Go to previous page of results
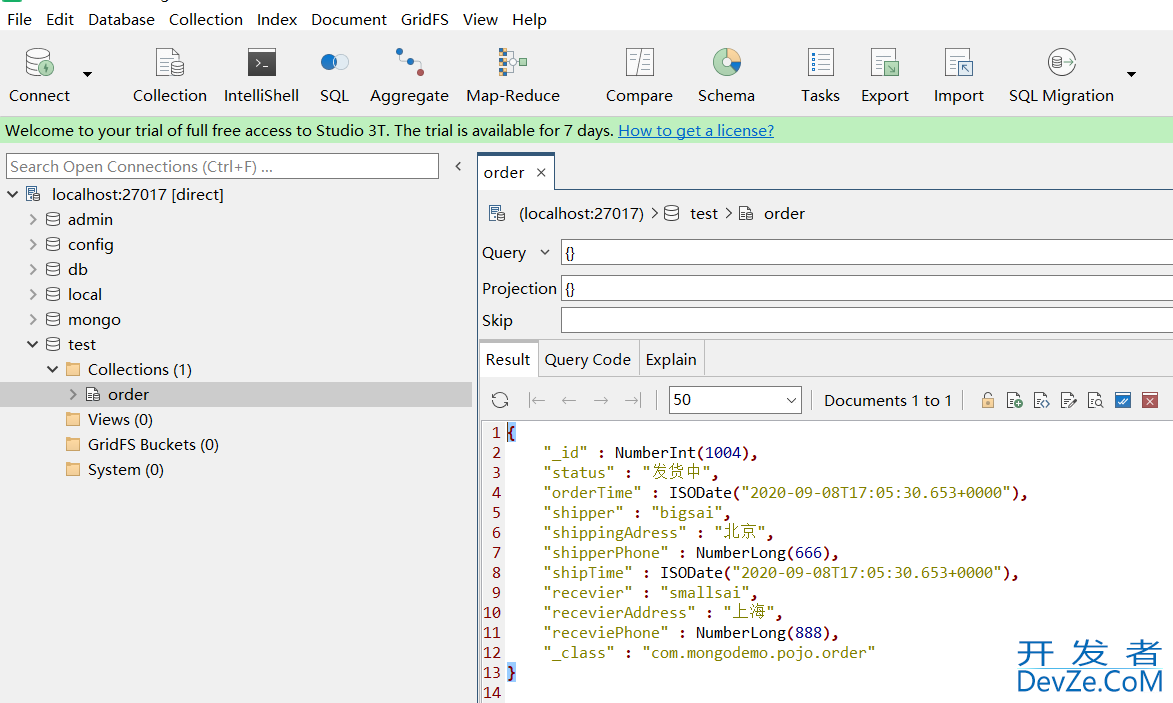Viewport: 1173px width, 703px height. point(569,401)
